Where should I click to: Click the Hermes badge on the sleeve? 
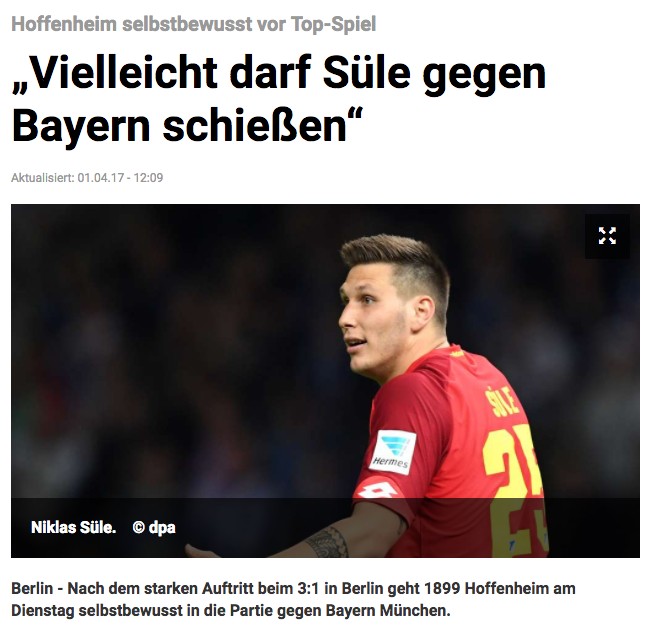tap(392, 452)
